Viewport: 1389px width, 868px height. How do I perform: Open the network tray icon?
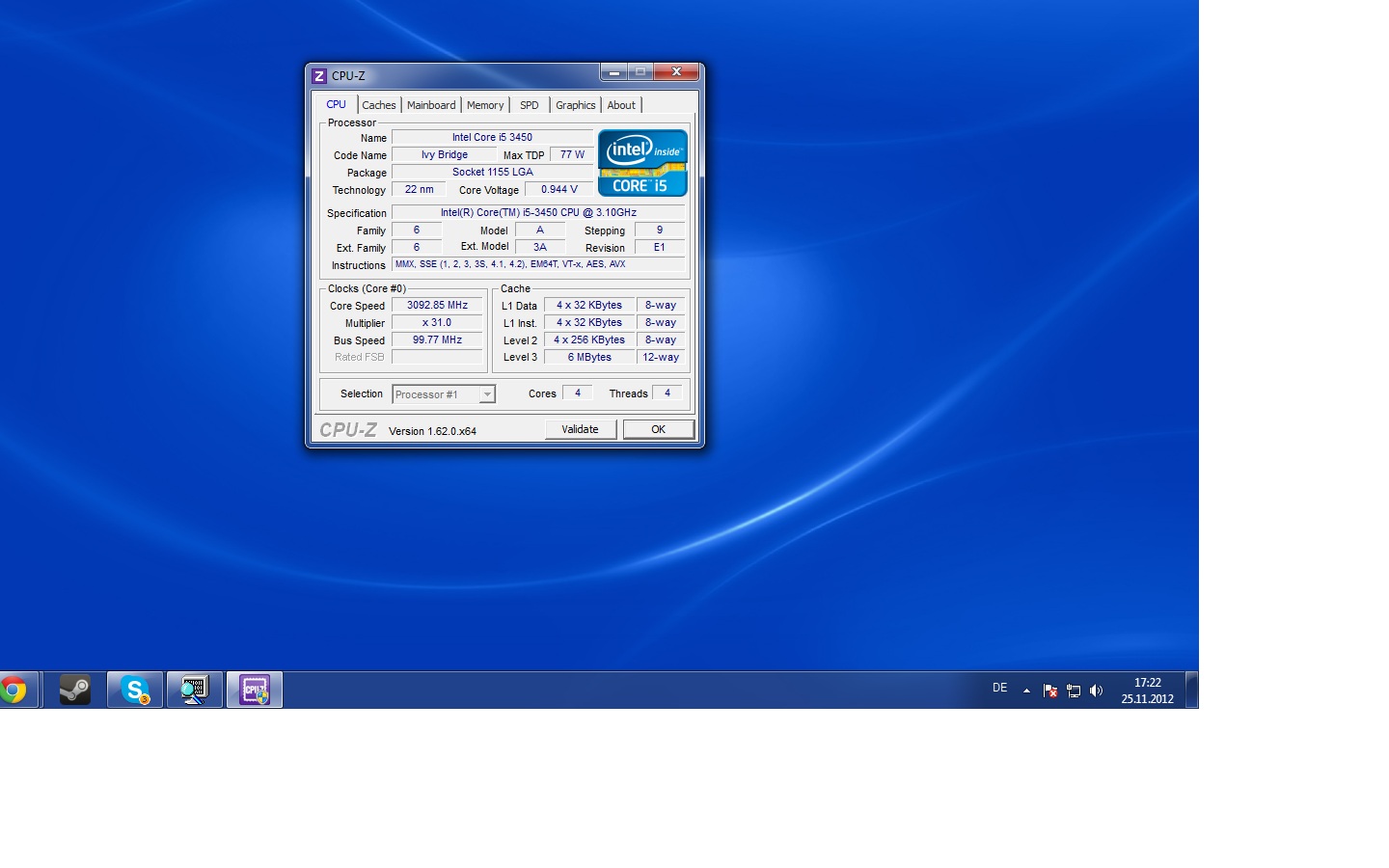[x=1074, y=691]
